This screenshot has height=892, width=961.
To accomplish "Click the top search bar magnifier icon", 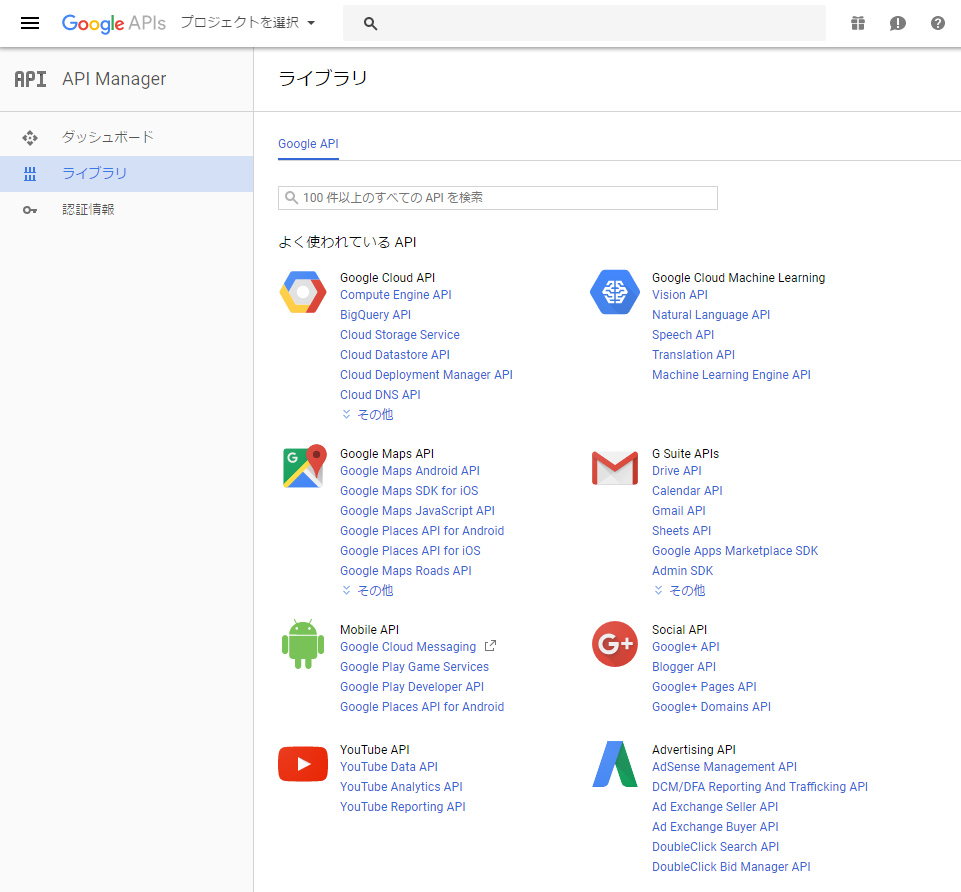I will tap(370, 23).
